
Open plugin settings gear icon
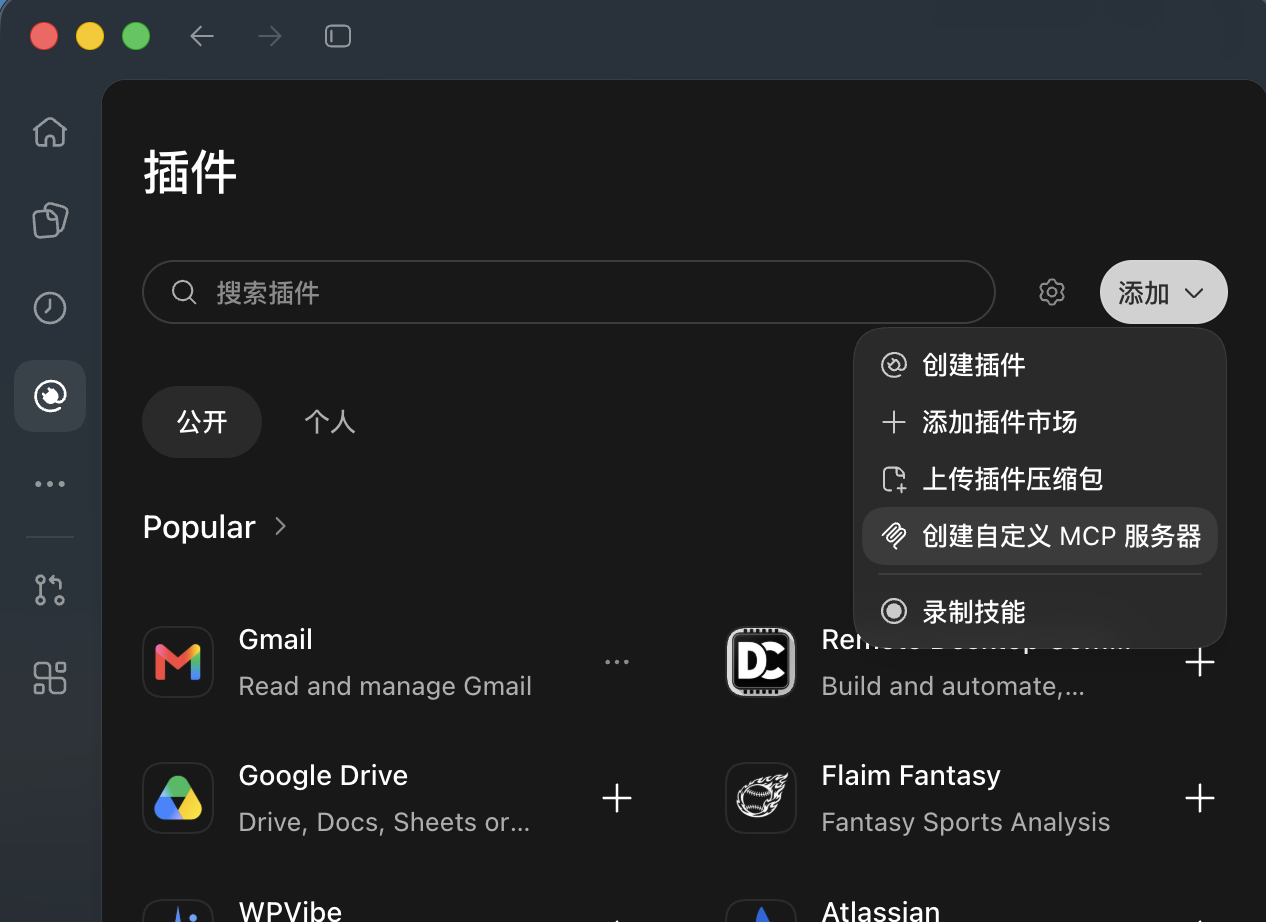tap(1051, 292)
